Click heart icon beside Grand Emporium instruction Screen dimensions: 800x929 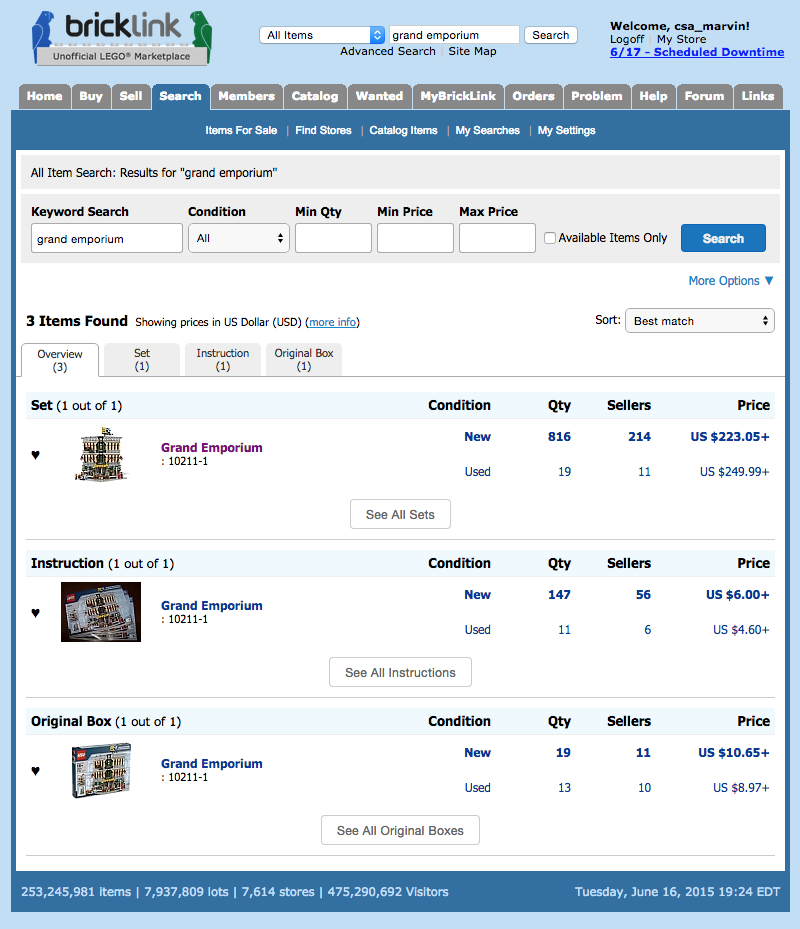[x=36, y=613]
